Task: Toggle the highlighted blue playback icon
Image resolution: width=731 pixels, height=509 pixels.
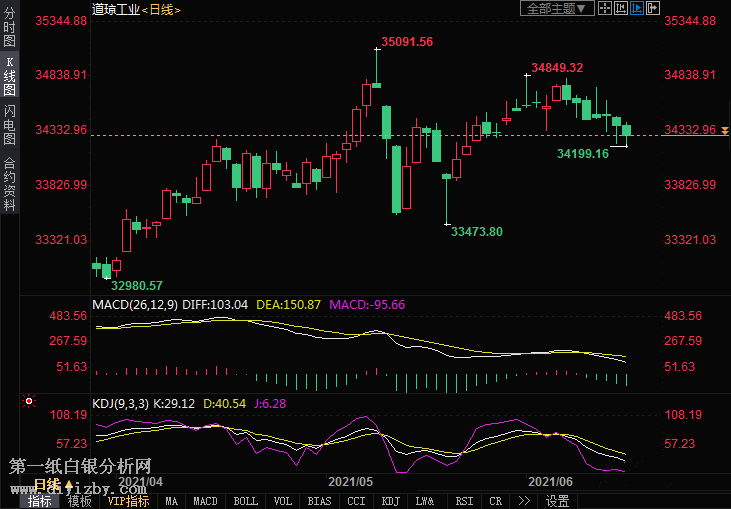Action: pos(636,9)
